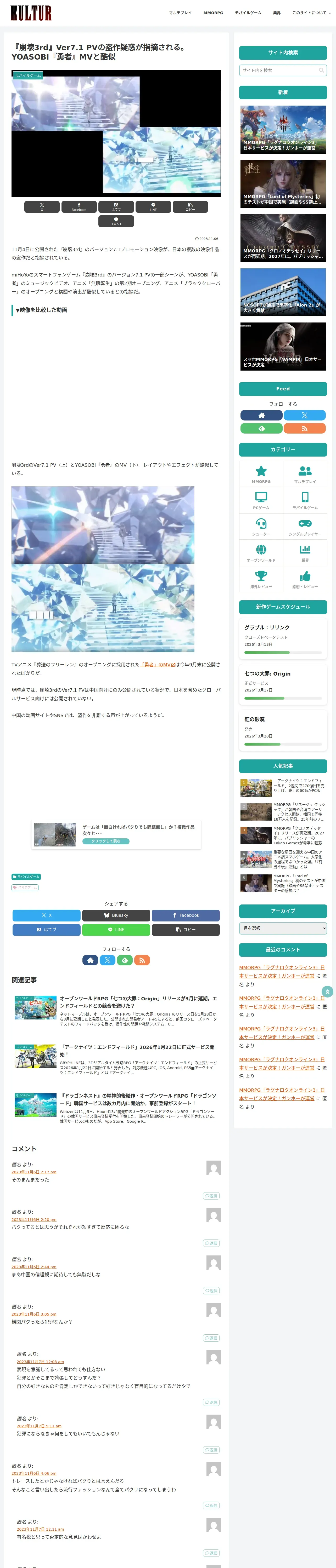
Task: Click comment timestamp 2023年11月7日 12:08 am
Action: (40, 1362)
